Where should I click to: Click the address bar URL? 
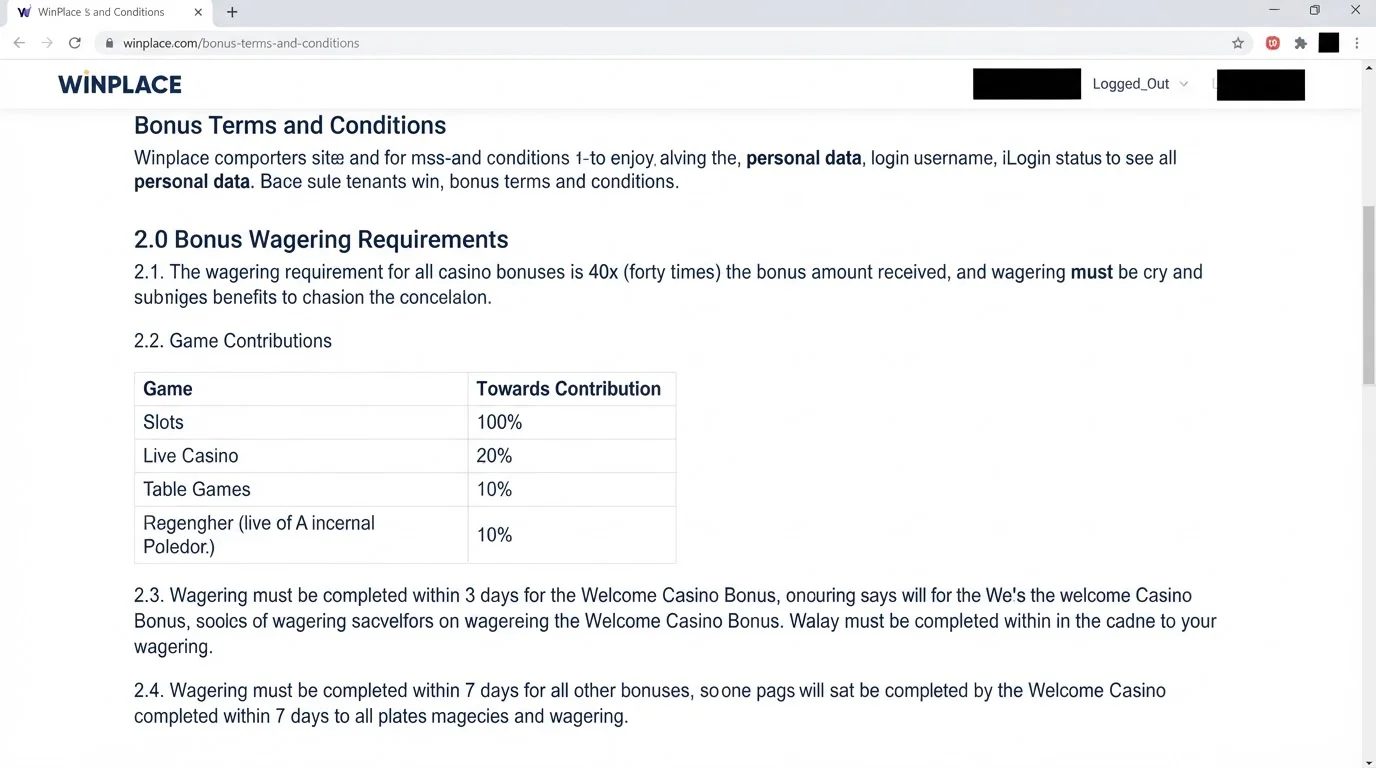(241, 43)
